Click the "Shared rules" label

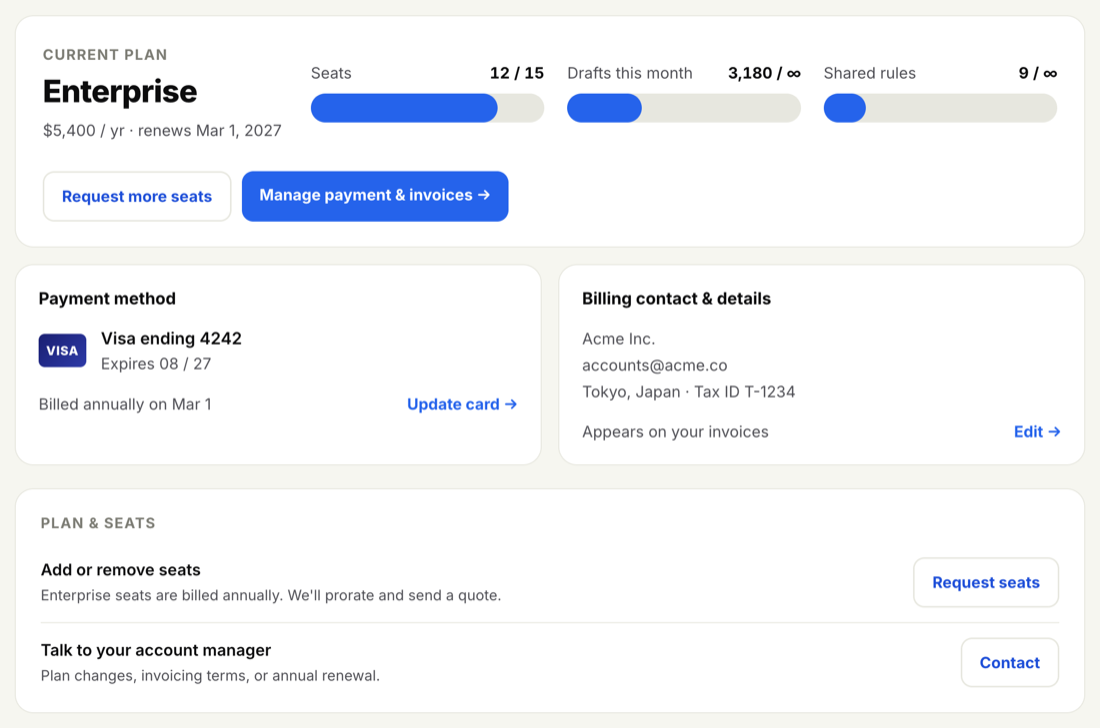(869, 73)
